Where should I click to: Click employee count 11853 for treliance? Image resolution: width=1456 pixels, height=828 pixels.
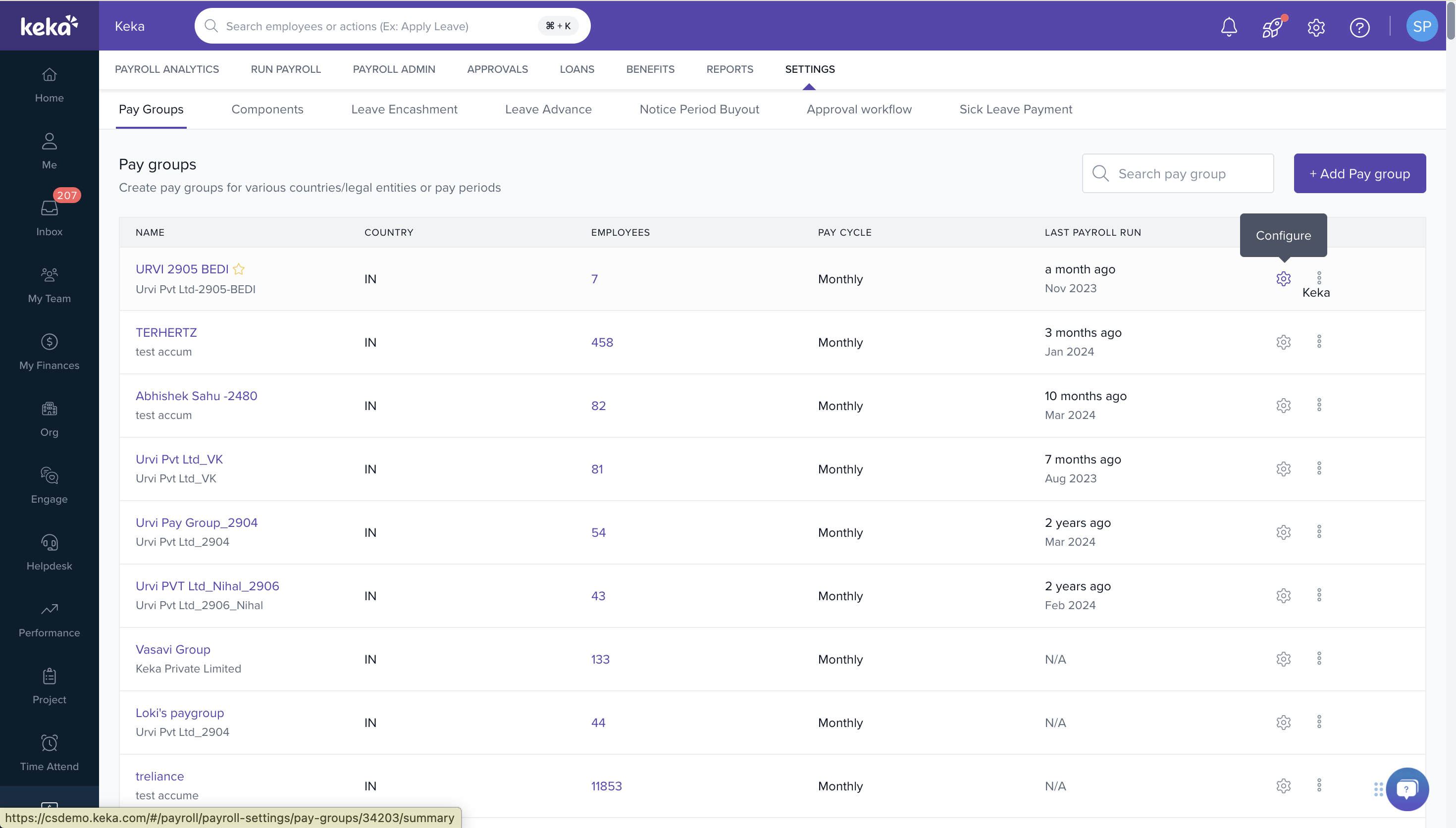coord(606,786)
